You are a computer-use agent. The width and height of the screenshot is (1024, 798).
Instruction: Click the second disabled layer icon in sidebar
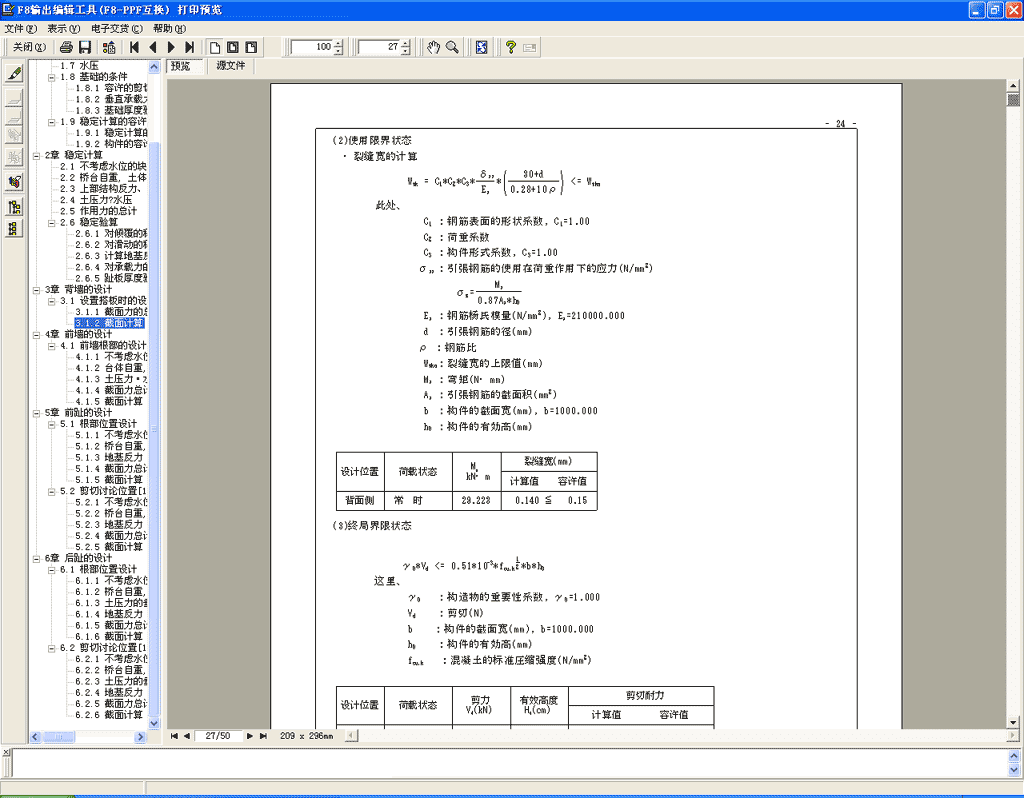[x=14, y=116]
